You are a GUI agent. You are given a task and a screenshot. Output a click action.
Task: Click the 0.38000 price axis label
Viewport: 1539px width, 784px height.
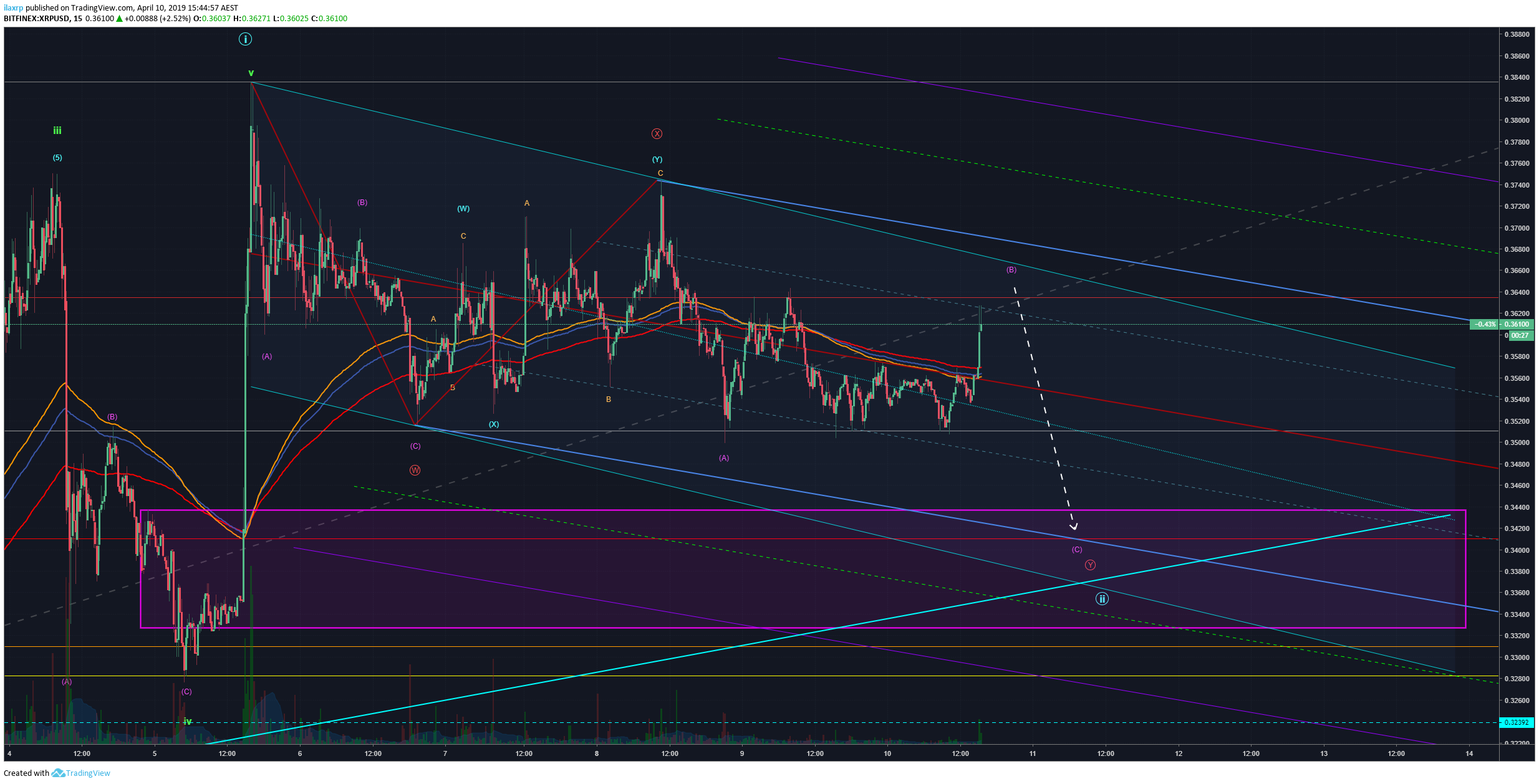(x=1517, y=120)
